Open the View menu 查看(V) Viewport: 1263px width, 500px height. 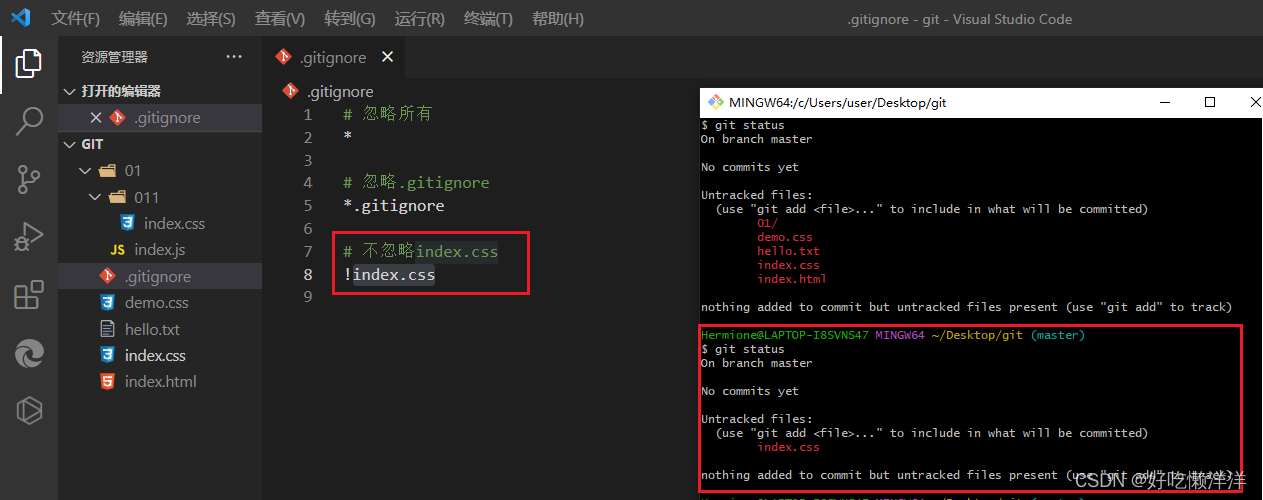[x=280, y=19]
